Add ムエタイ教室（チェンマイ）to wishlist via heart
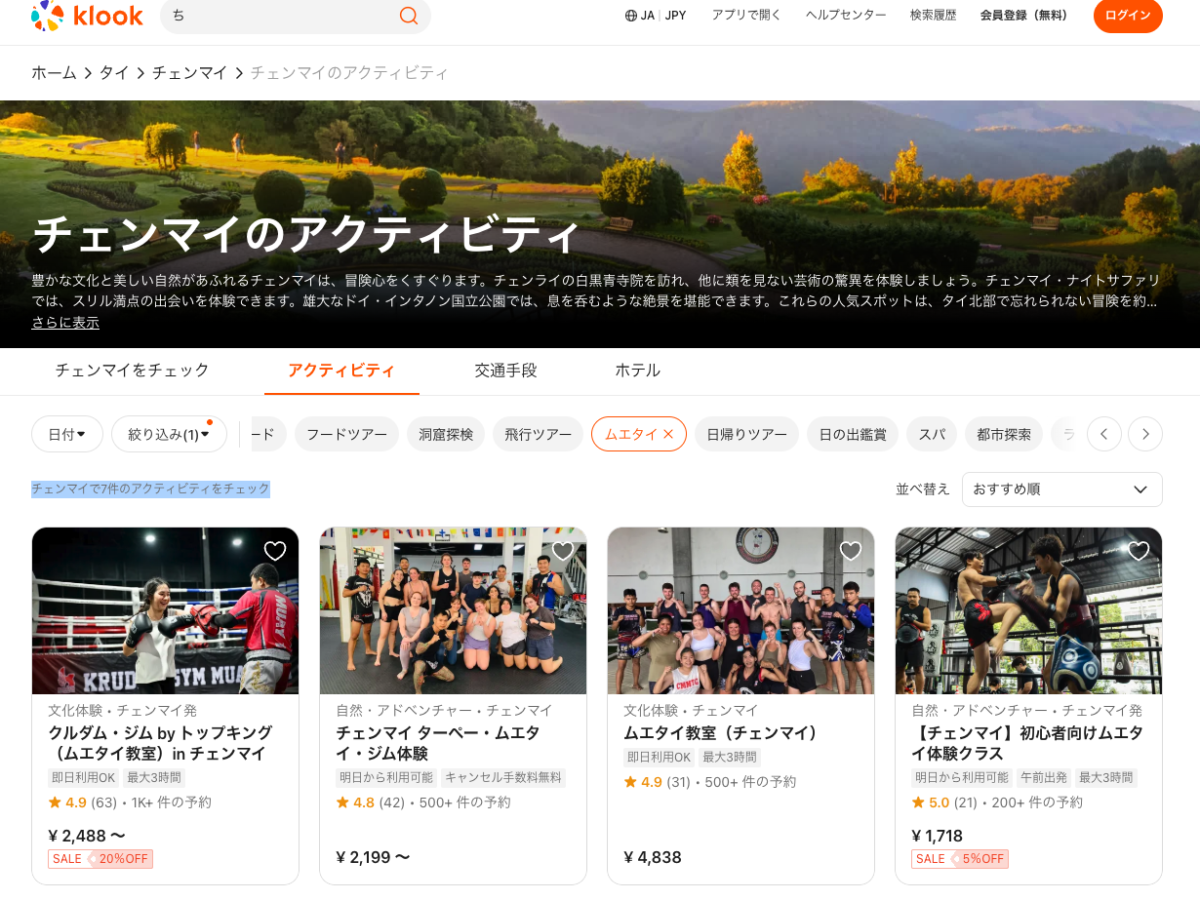This screenshot has width=1200, height=900. tap(851, 551)
